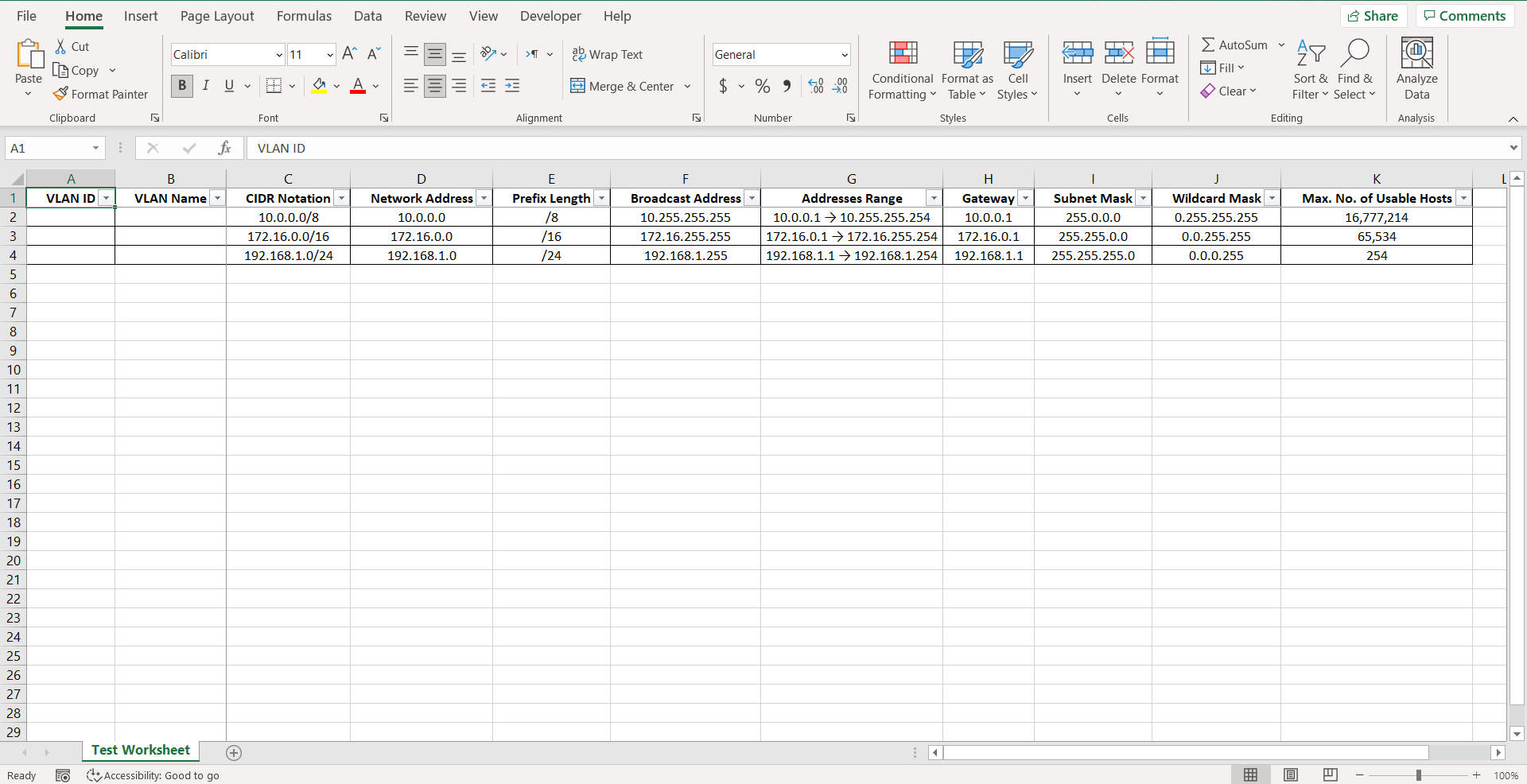Expand the formula bar
Viewport: 1527px width, 784px height.
tap(1513, 148)
